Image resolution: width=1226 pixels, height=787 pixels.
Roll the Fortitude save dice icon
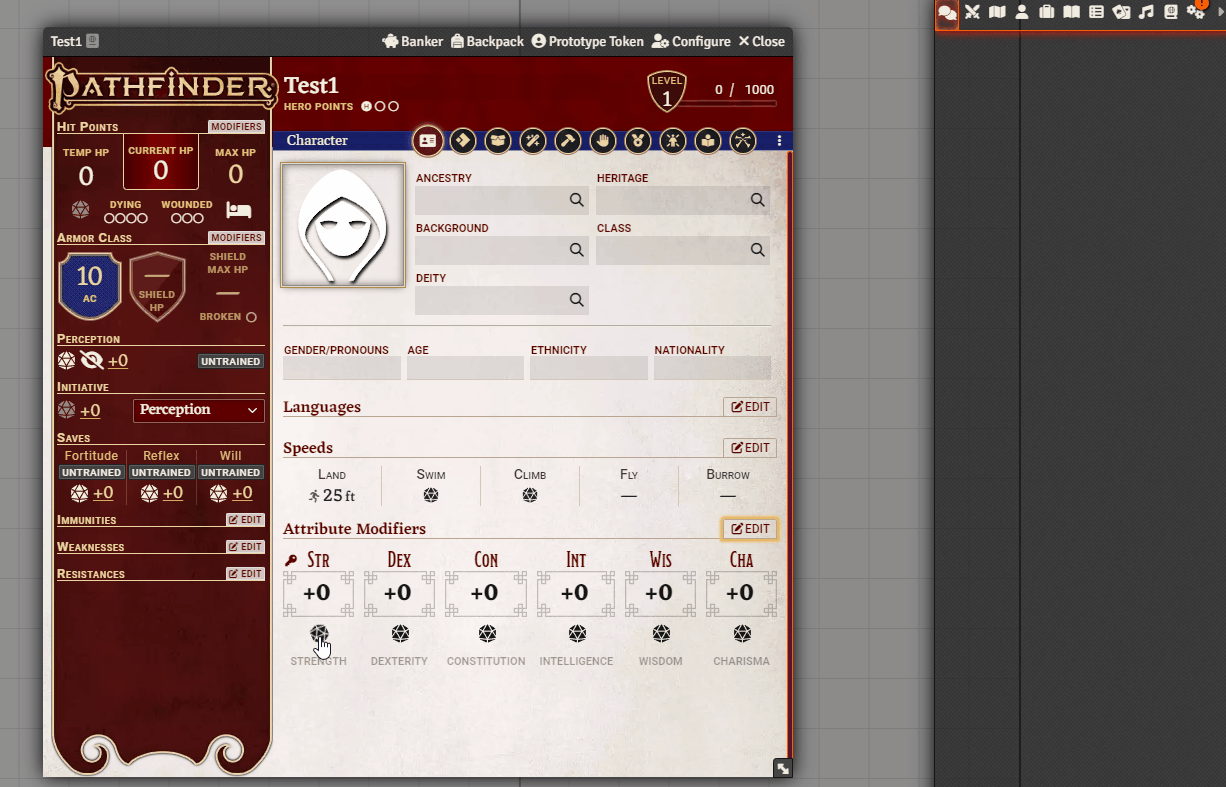(80, 493)
